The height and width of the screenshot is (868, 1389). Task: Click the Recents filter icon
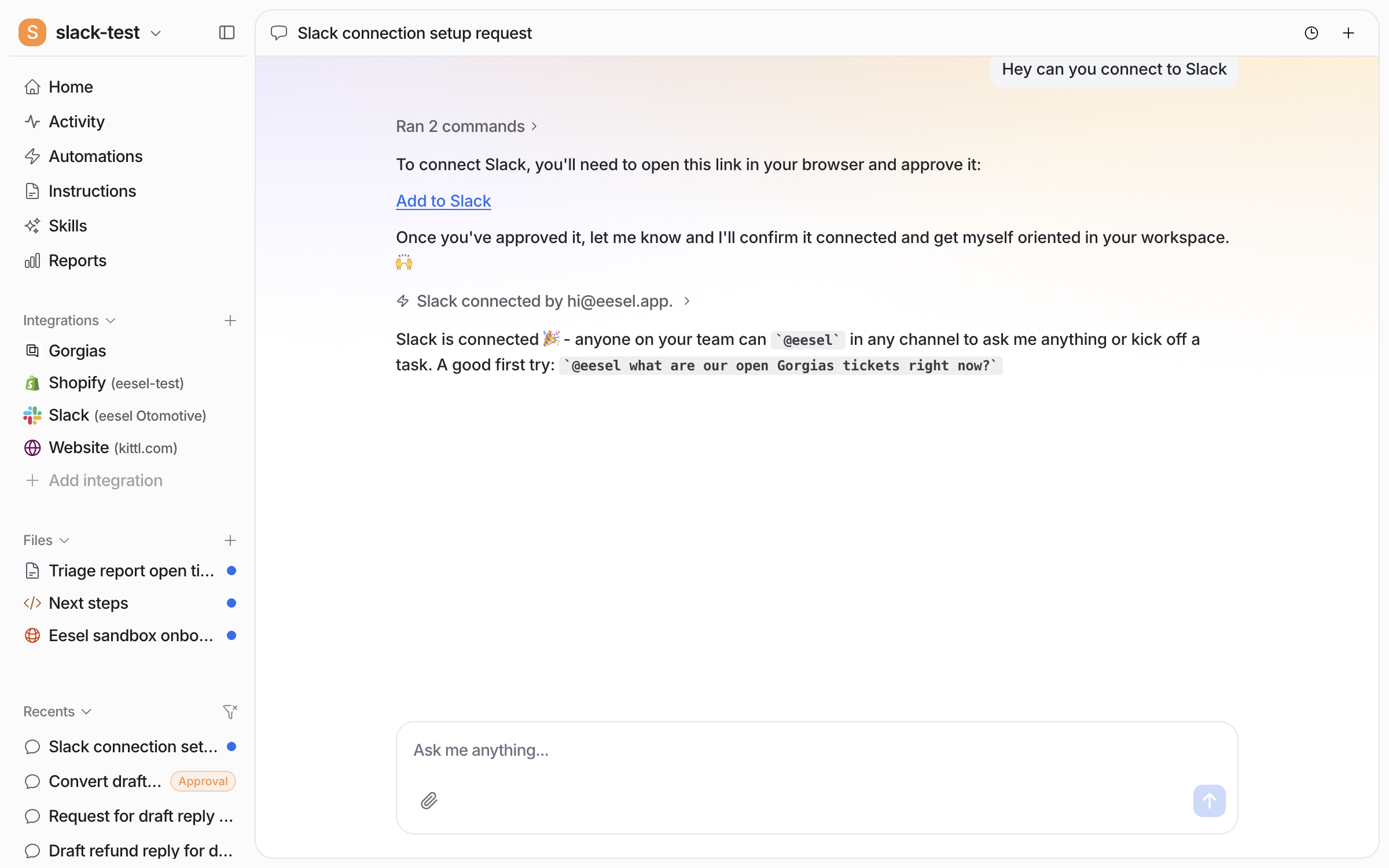[x=230, y=712]
